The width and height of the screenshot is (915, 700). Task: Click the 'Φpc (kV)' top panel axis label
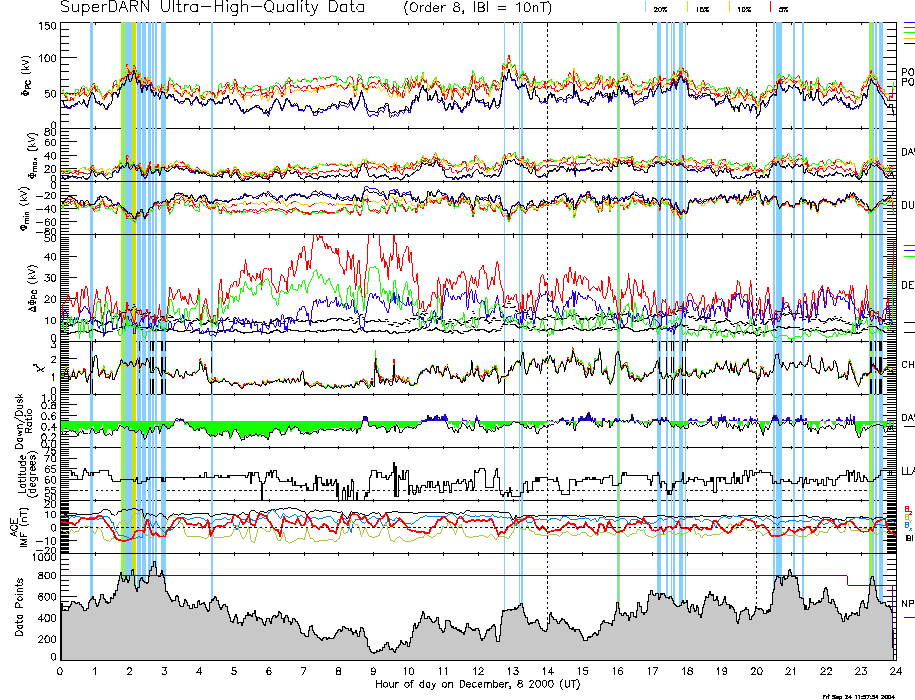pos(27,76)
